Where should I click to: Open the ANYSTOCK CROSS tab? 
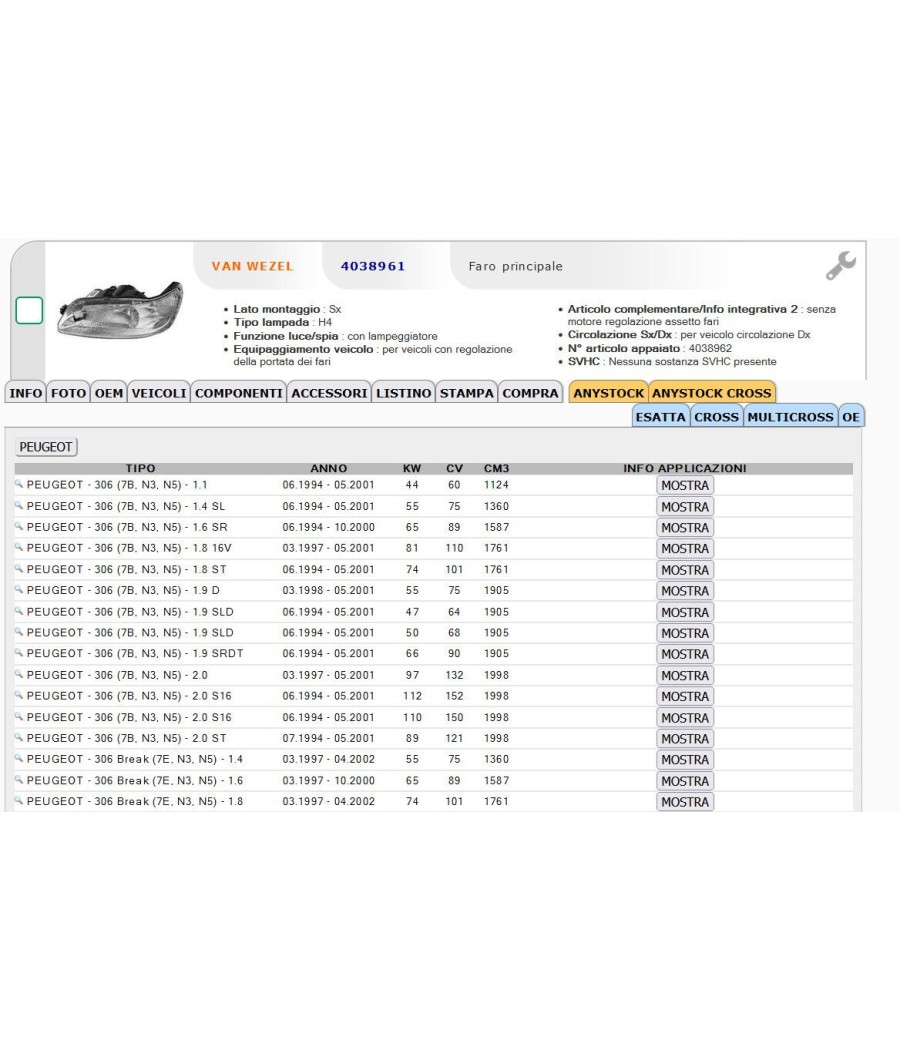712,393
